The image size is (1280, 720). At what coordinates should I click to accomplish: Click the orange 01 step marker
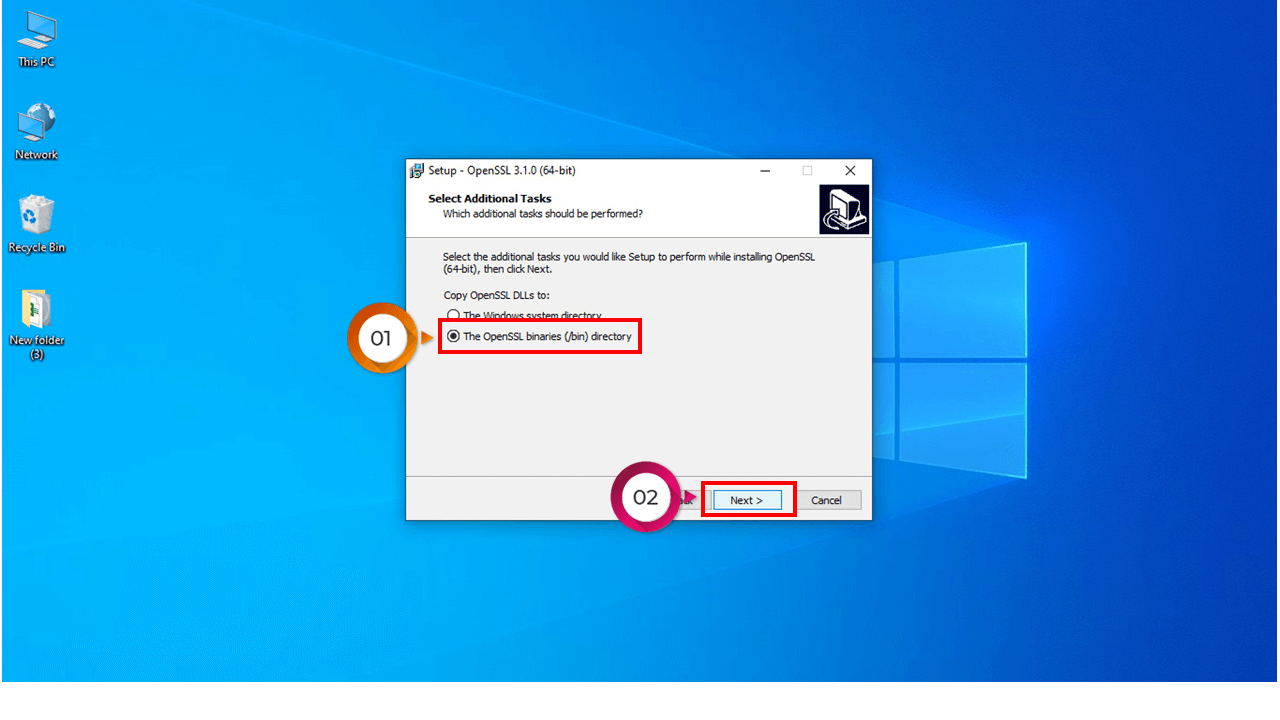pos(381,338)
